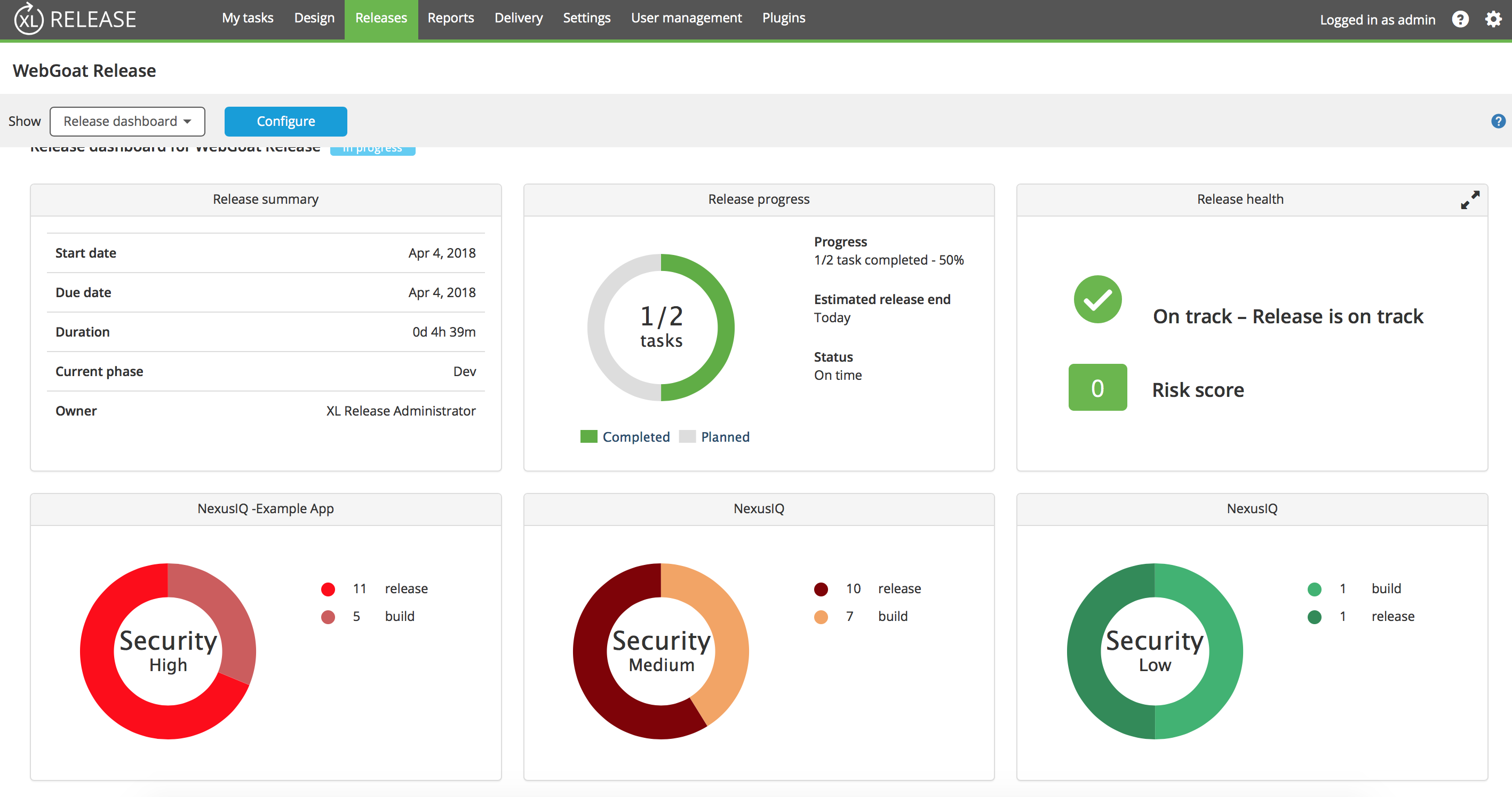Click the green On track checkmark icon

click(x=1097, y=299)
